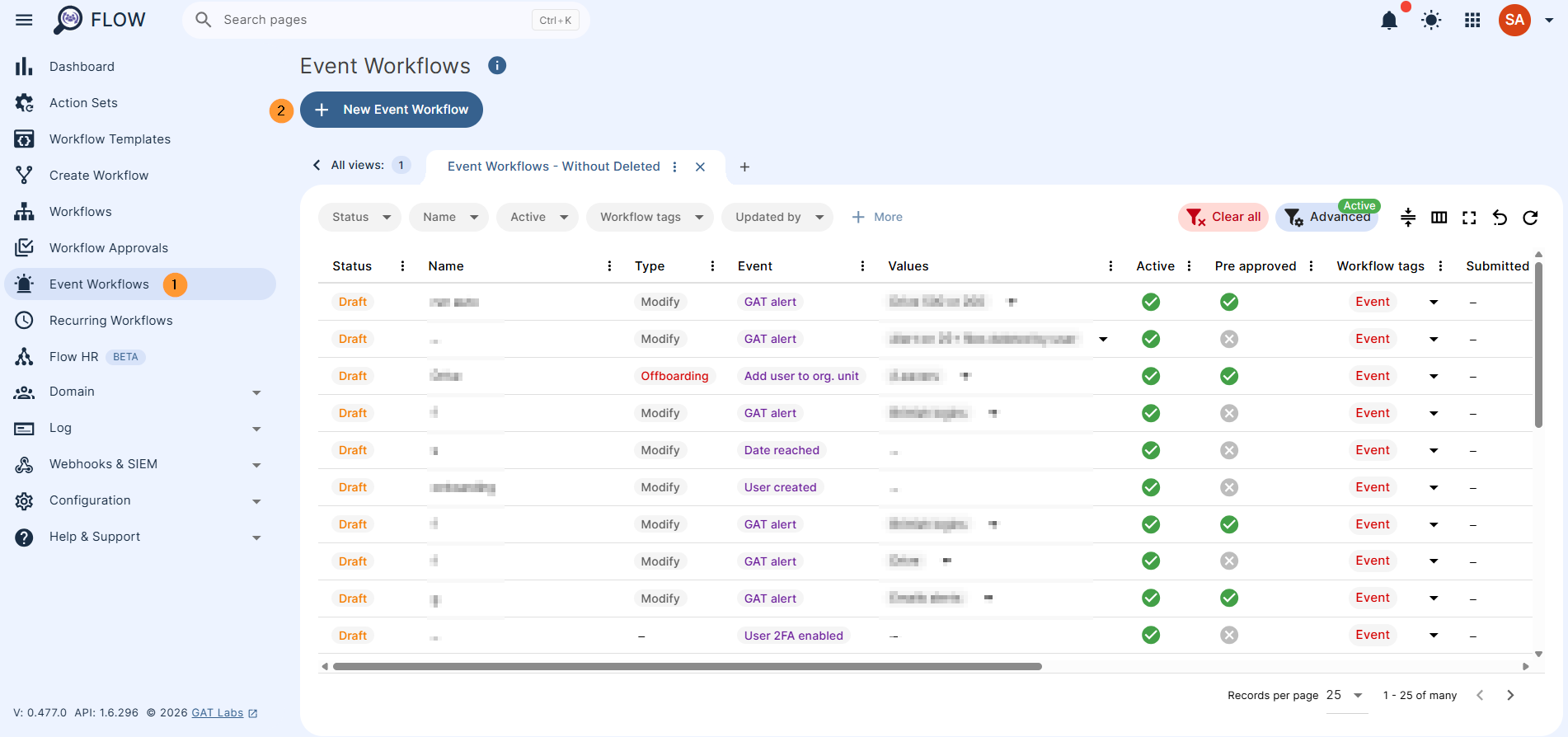Screen dimensions: 1568x737
Task: Open Workflow Approvals in sidebar
Action: point(138,248)
